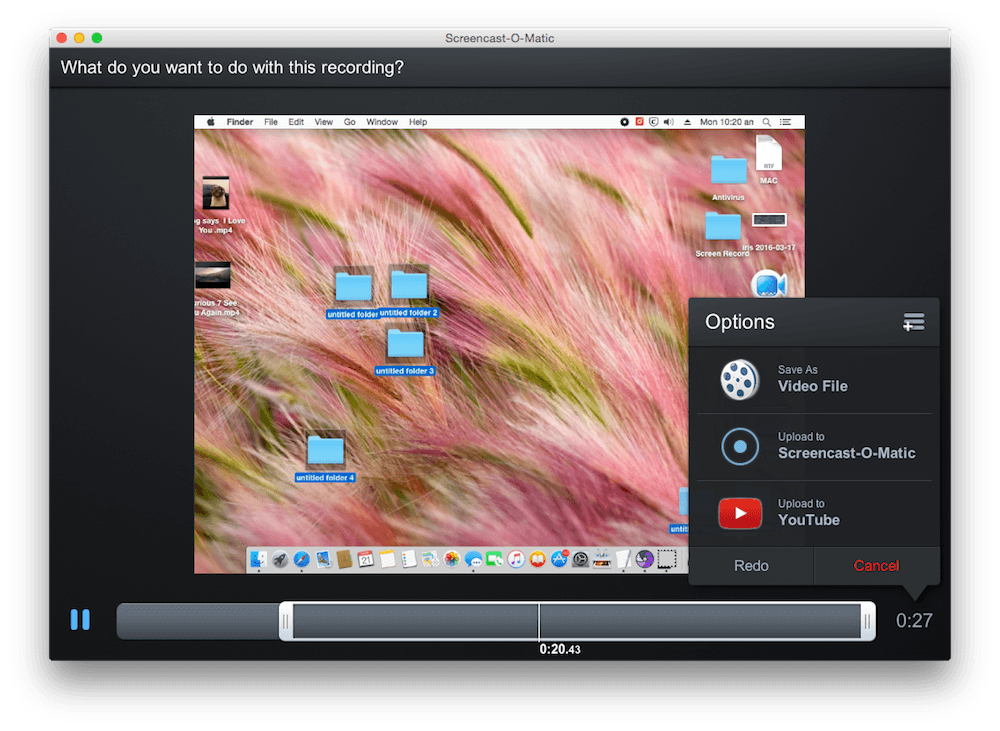This screenshot has width=1000, height=731.
Task: Open the Go menu in recording preview
Action: pyautogui.click(x=349, y=122)
